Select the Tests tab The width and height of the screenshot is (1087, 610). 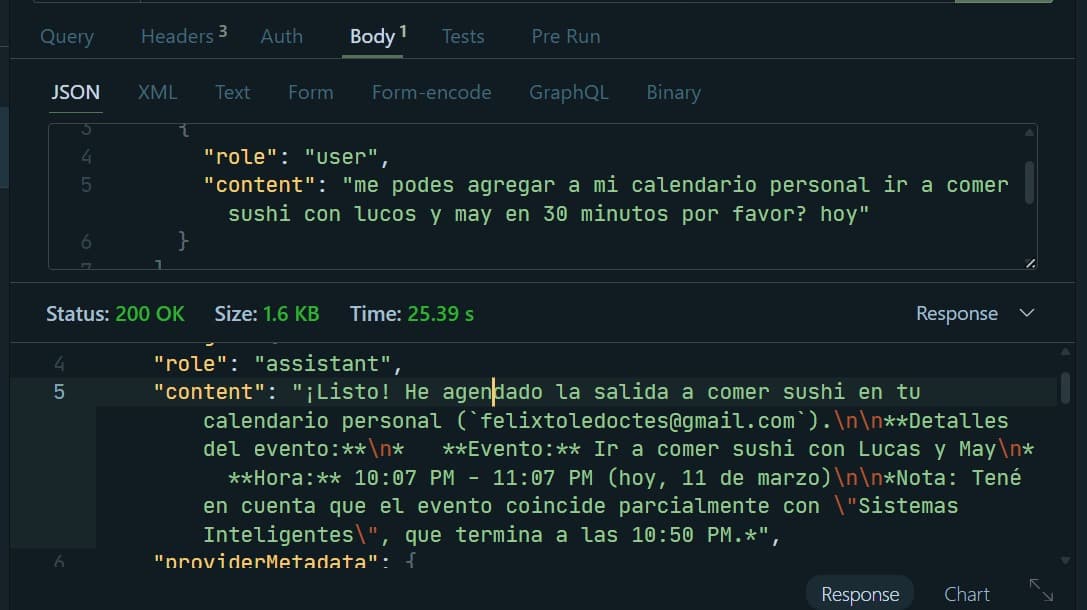463,37
